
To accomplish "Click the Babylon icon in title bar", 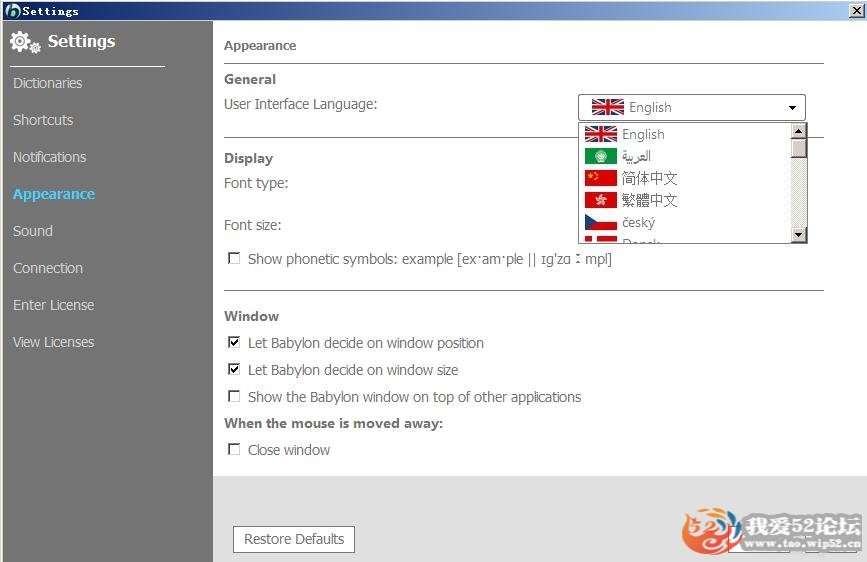I will point(12,11).
